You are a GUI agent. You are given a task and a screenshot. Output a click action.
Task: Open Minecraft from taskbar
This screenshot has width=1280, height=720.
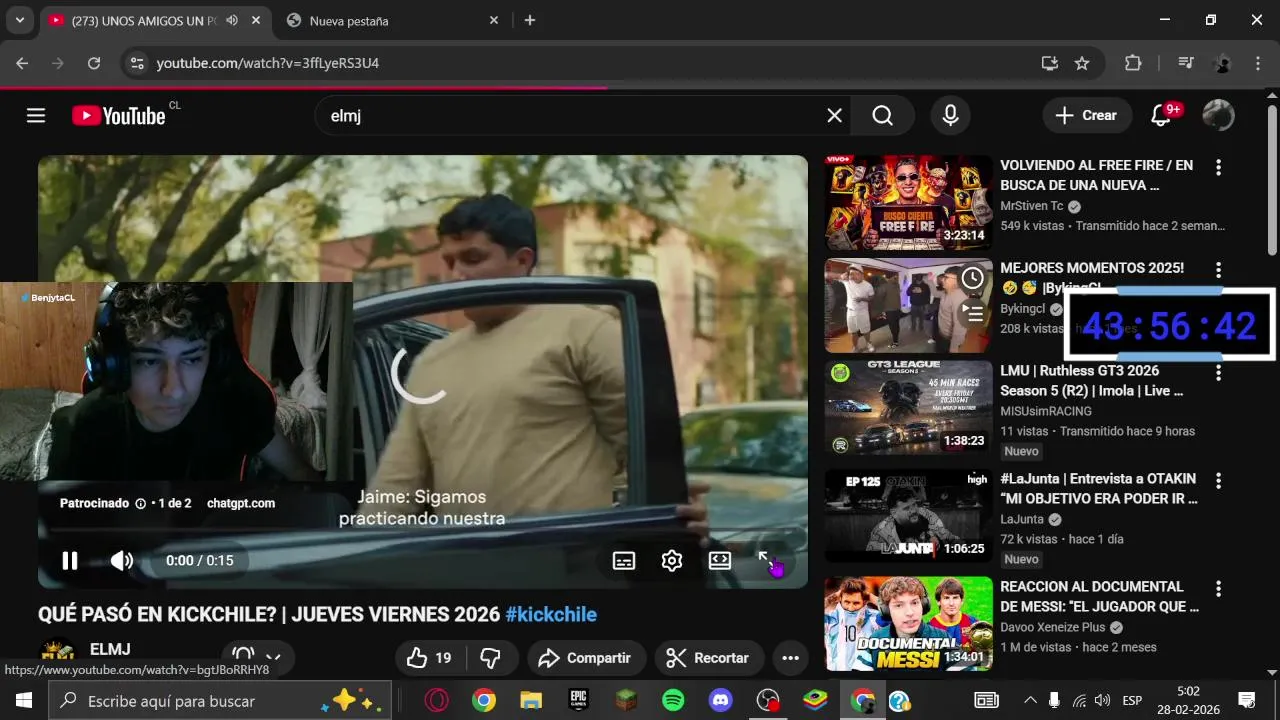click(x=626, y=701)
